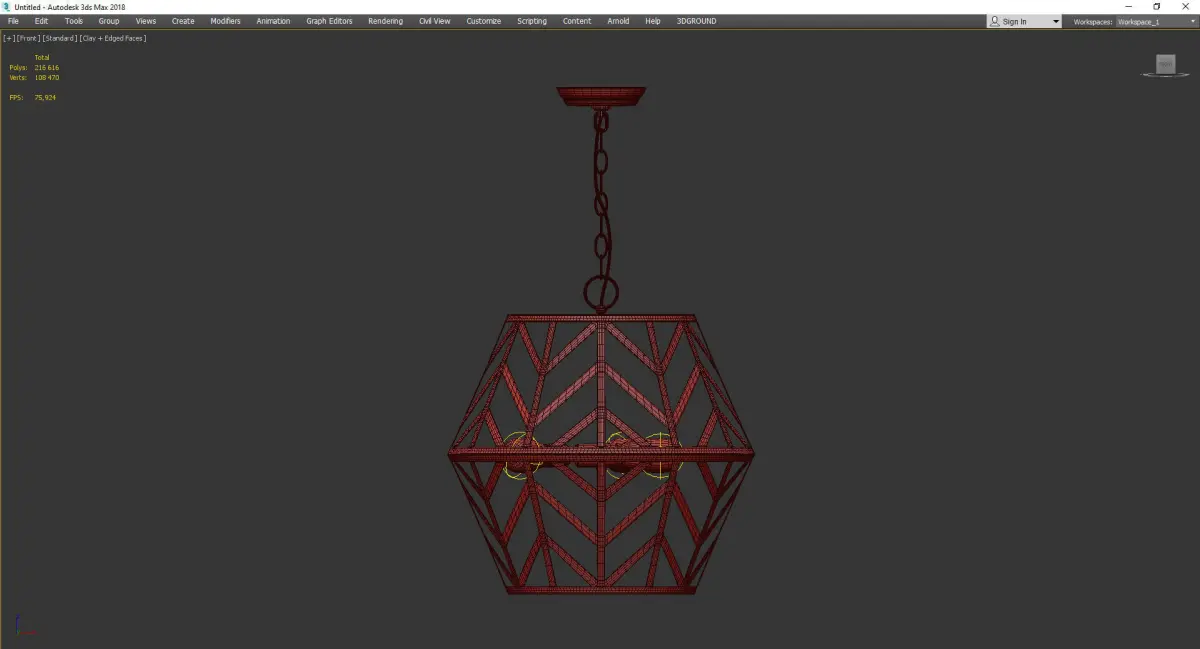Open the 3DGROUND menu
Screen dimensions: 1200x649
point(696,21)
